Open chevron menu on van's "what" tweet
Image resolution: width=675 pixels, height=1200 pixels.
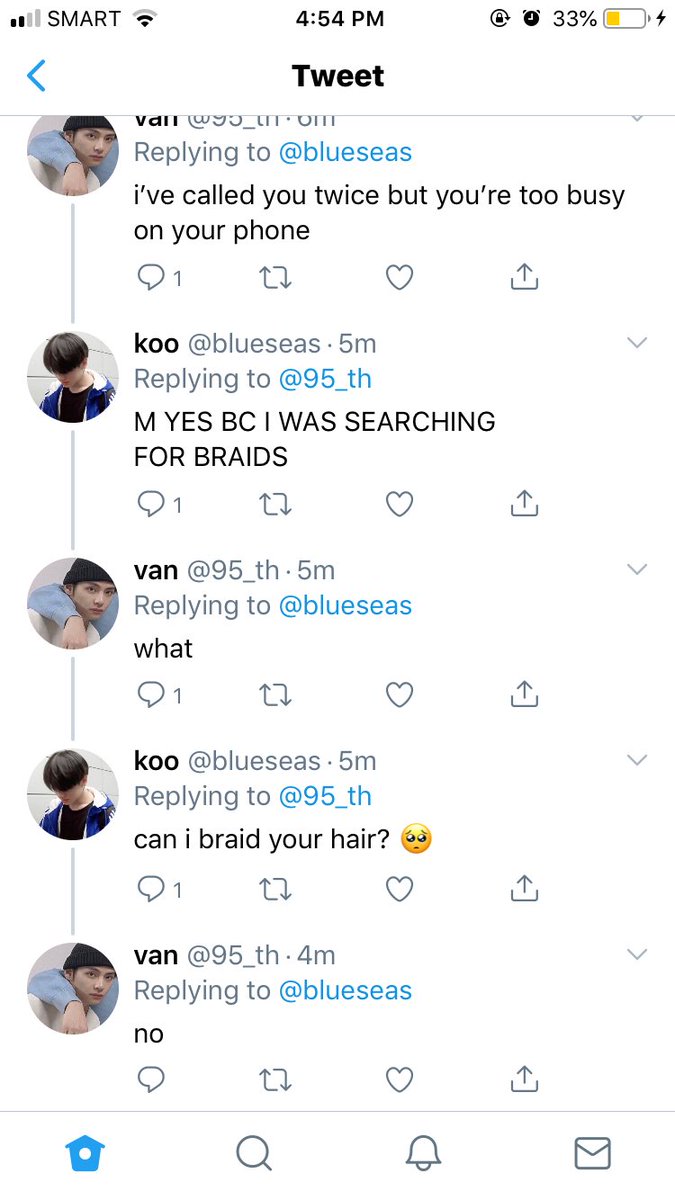pyautogui.click(x=637, y=569)
